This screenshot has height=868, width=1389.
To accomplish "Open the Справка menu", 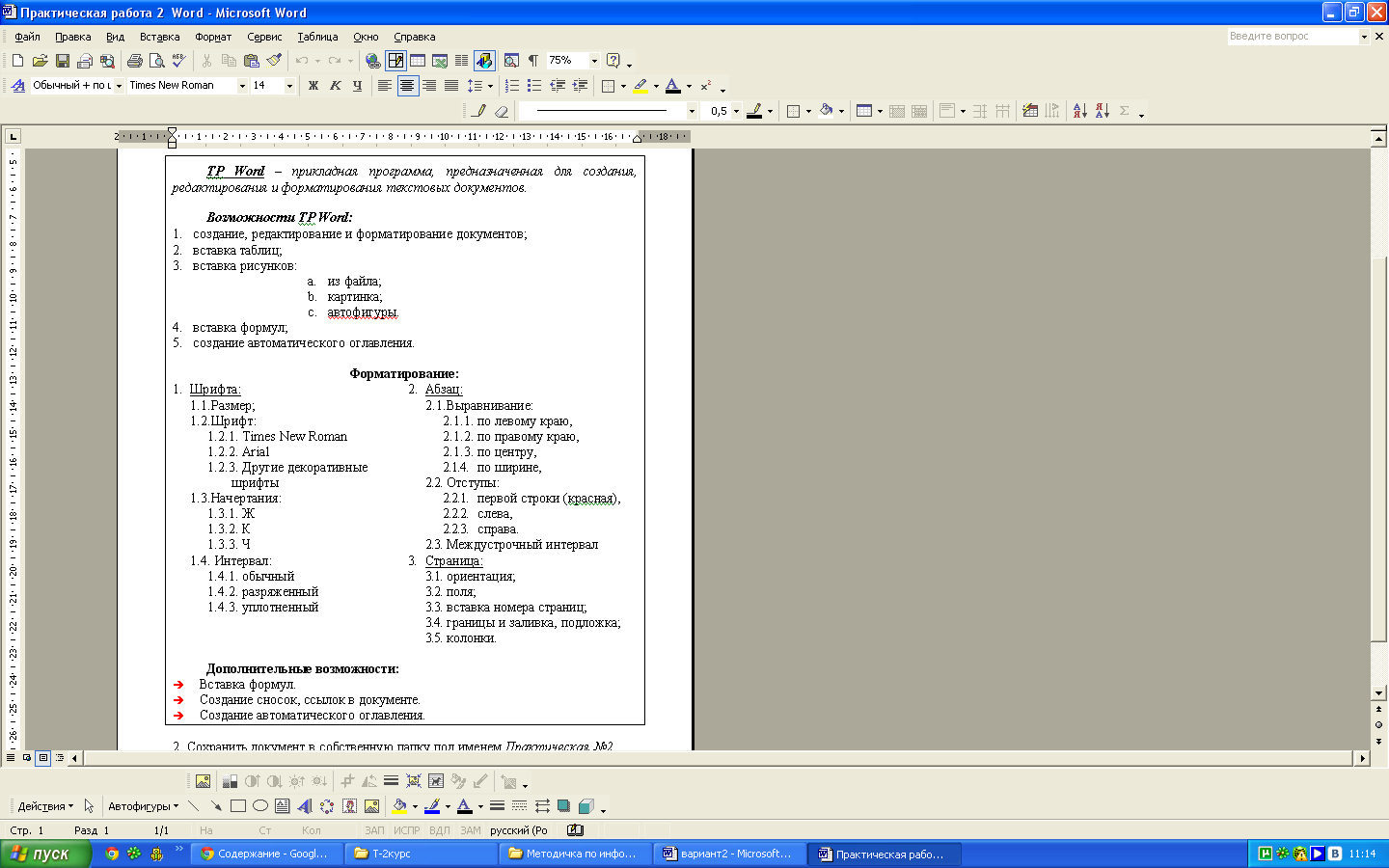I will click(414, 37).
